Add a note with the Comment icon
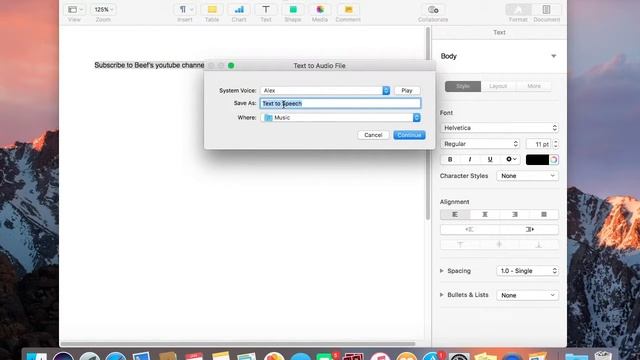640x360 pixels. [x=348, y=9]
